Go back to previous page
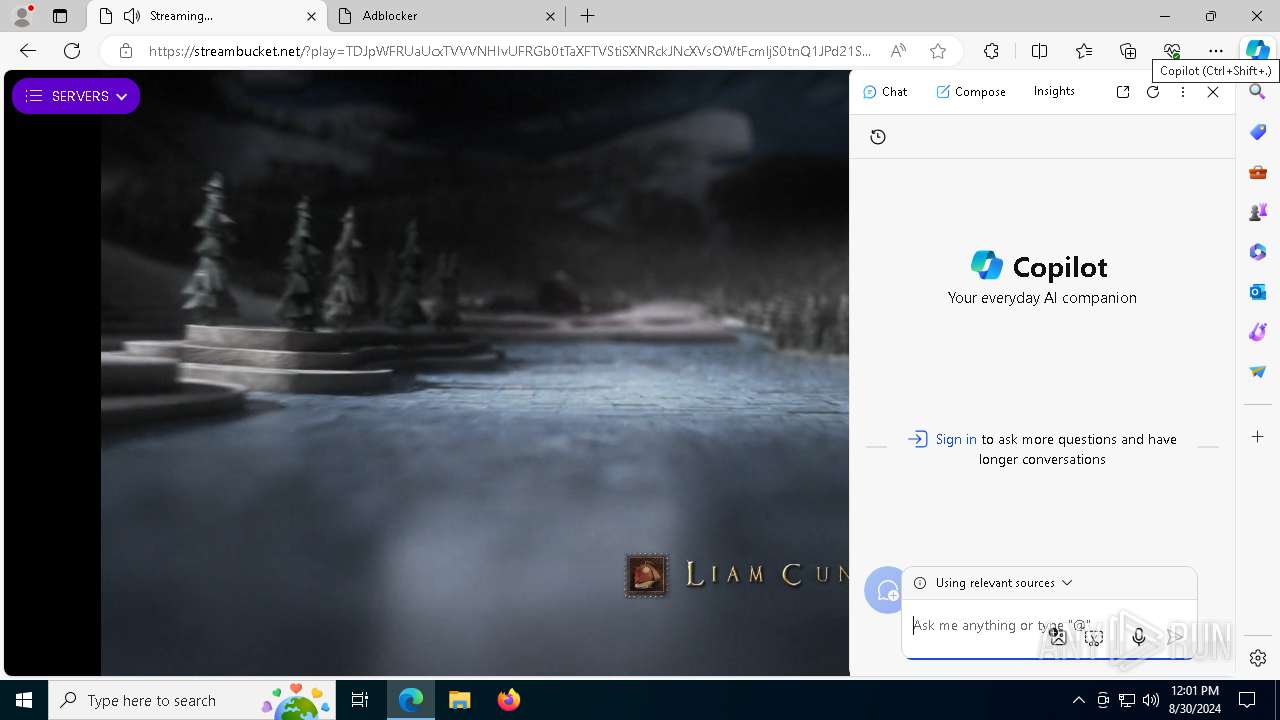Viewport: 1280px width, 720px height. 28,51
